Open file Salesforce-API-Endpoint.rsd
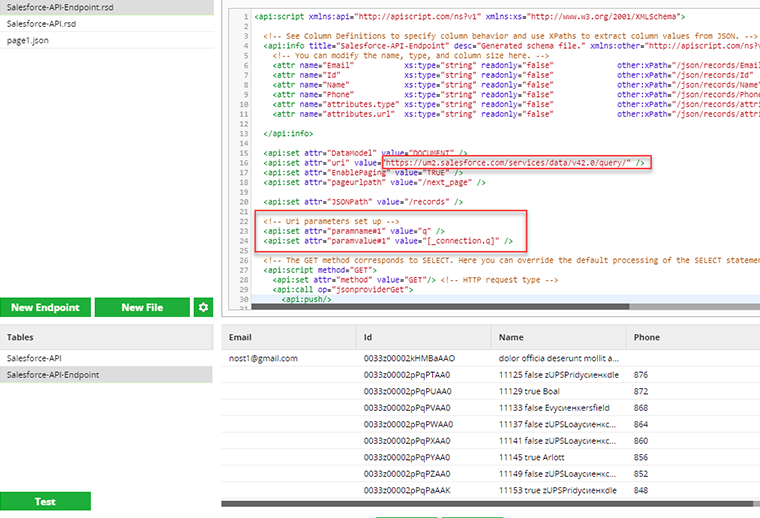 click(107, 7)
